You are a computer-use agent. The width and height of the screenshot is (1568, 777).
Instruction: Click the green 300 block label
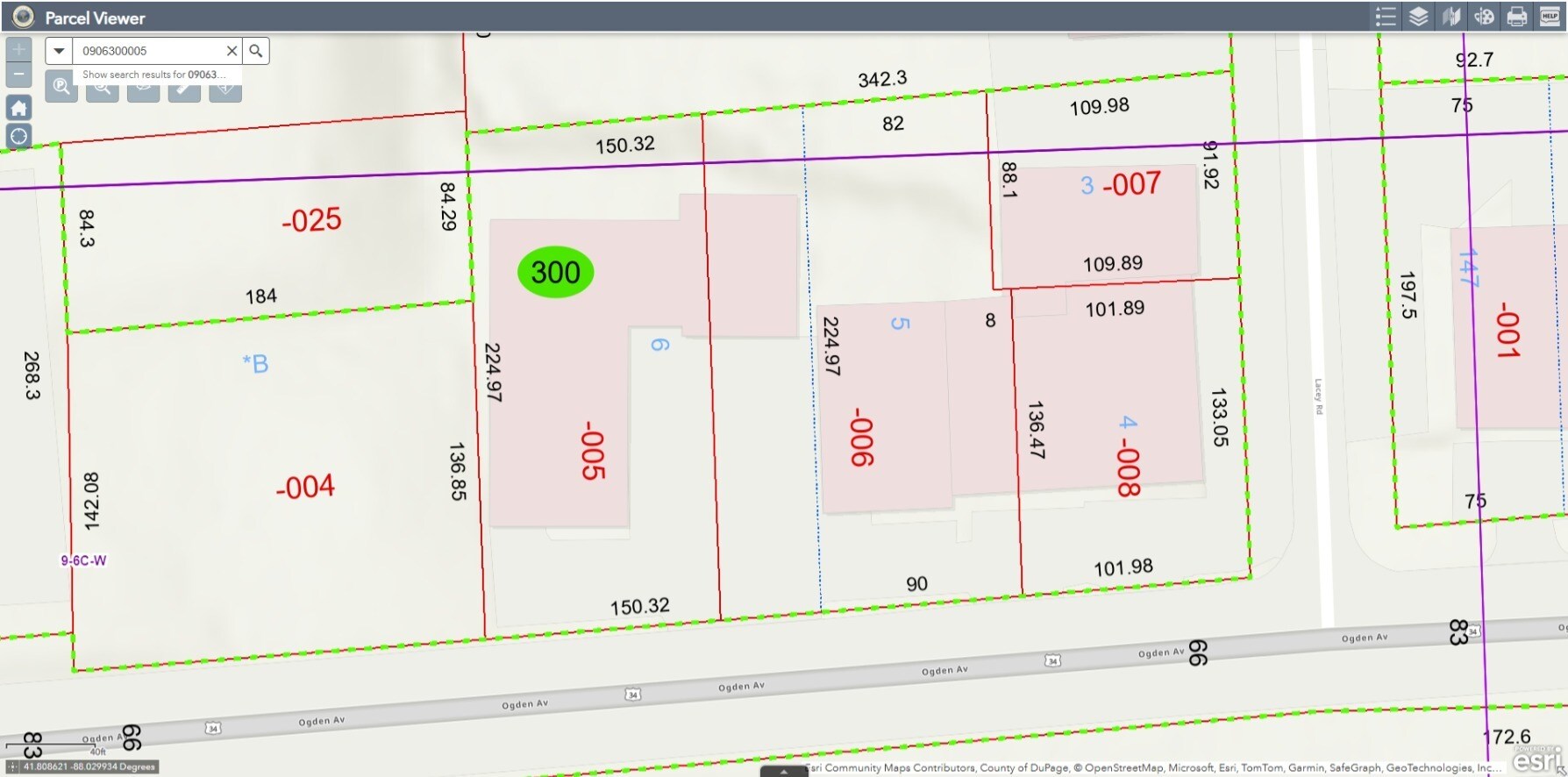tap(555, 273)
